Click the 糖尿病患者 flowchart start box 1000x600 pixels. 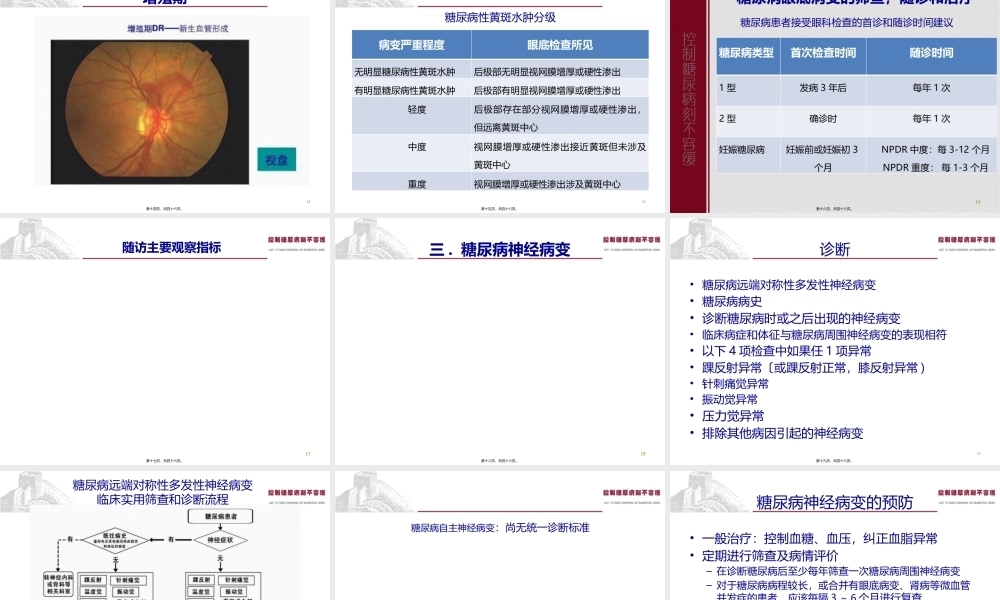click(220, 516)
